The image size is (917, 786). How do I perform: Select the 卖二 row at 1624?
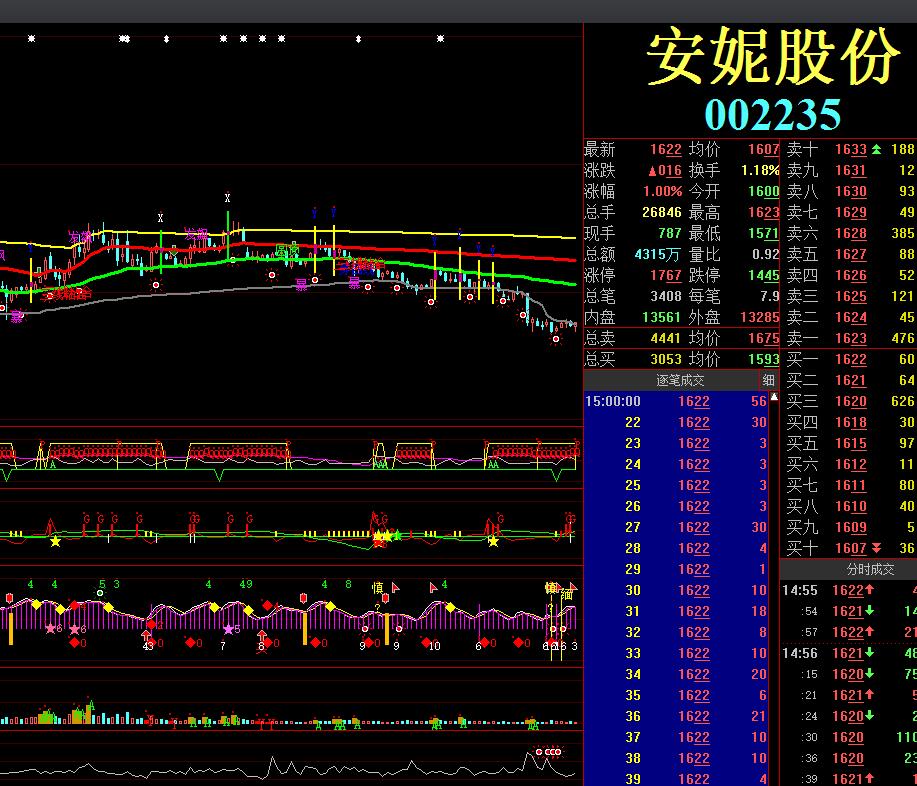point(849,318)
